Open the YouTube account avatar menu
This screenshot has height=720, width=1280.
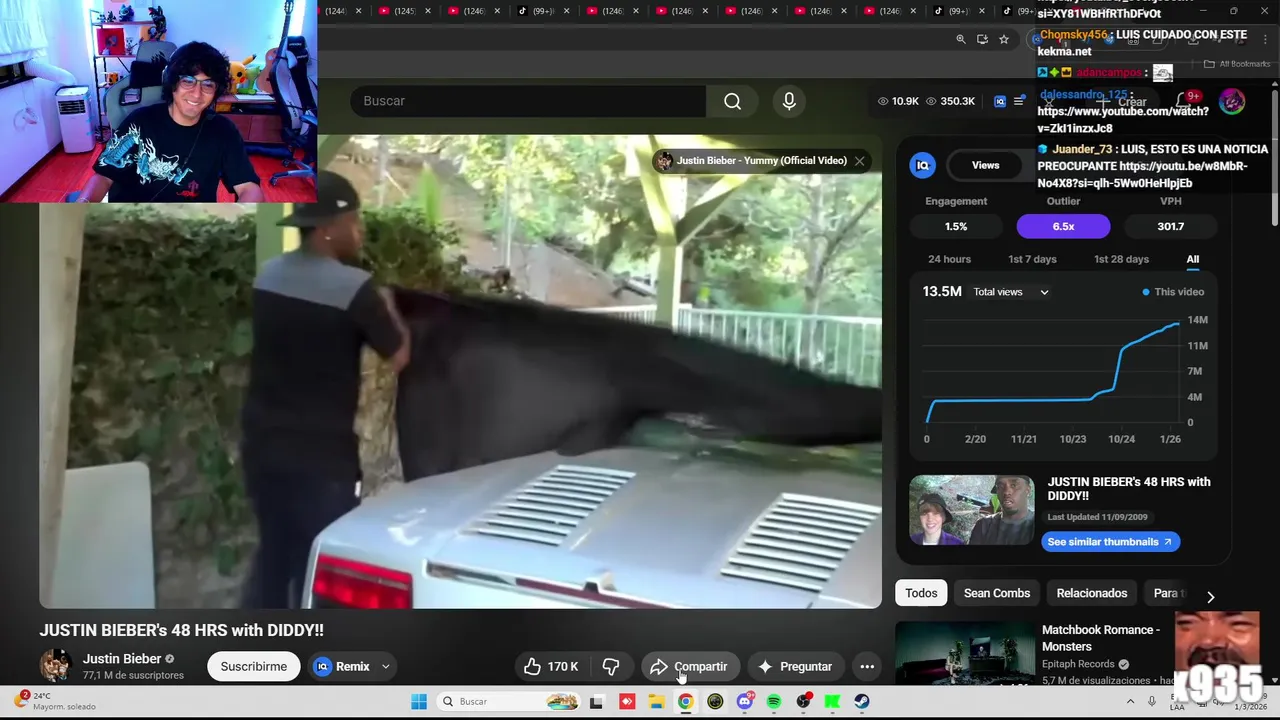pos(1232,101)
